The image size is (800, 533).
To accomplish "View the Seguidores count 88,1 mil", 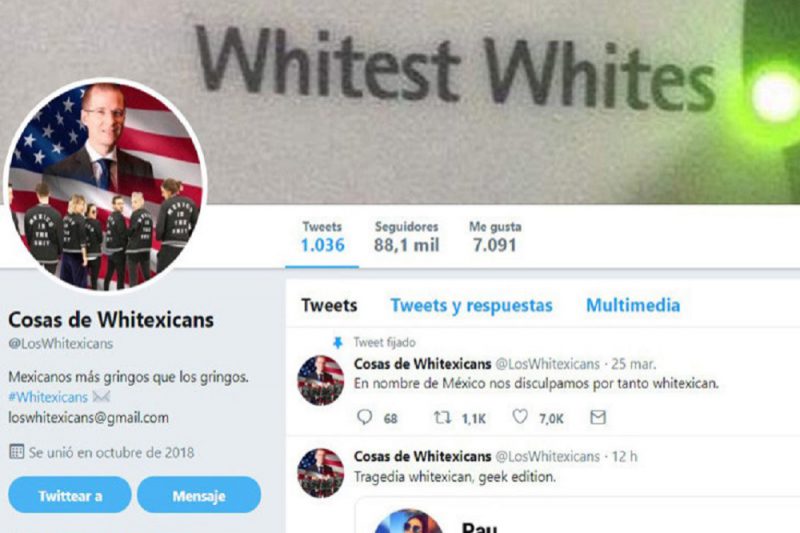I will click(406, 237).
